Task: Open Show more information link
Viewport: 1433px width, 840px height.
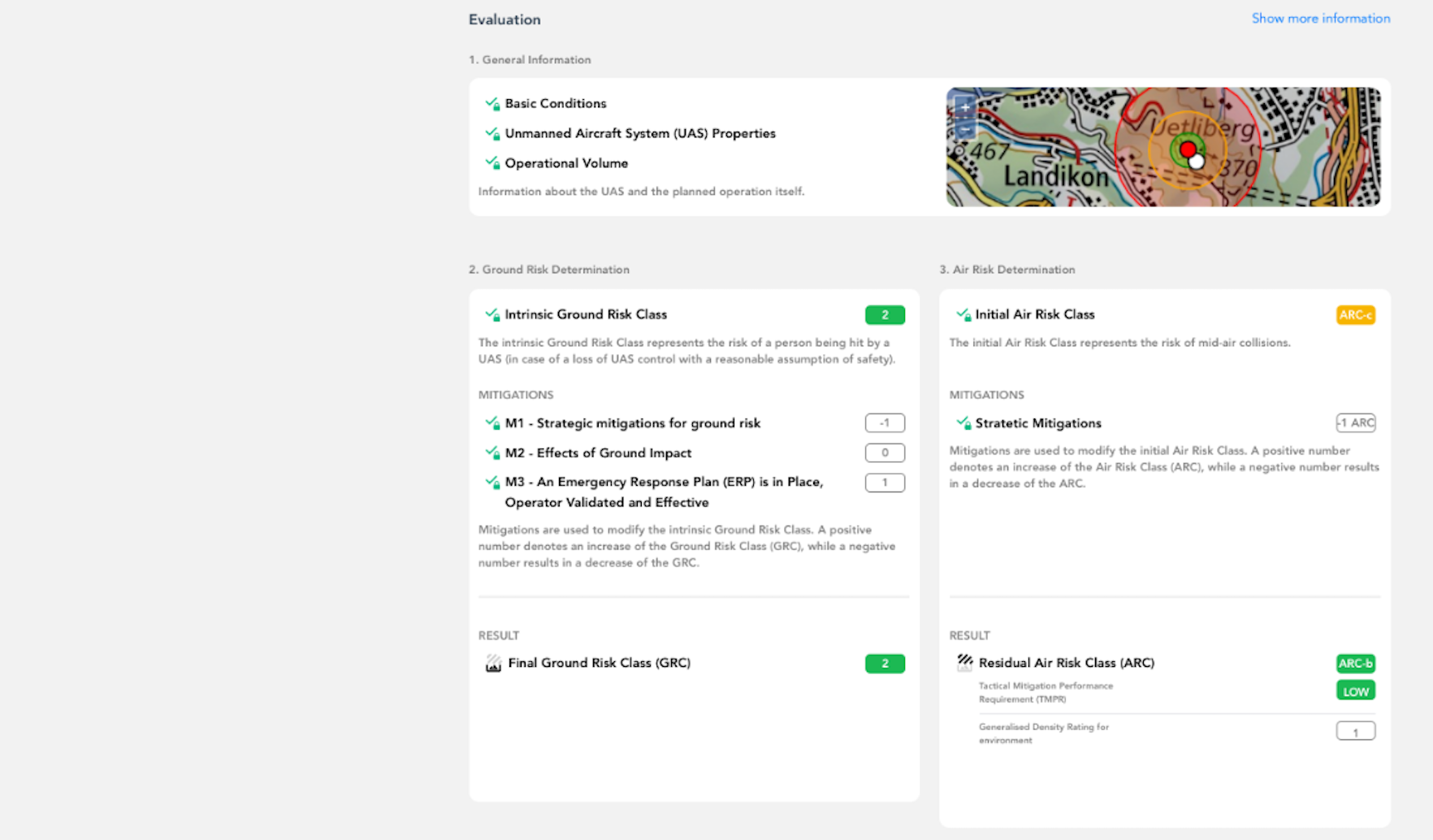Action: pyautogui.click(x=1321, y=19)
